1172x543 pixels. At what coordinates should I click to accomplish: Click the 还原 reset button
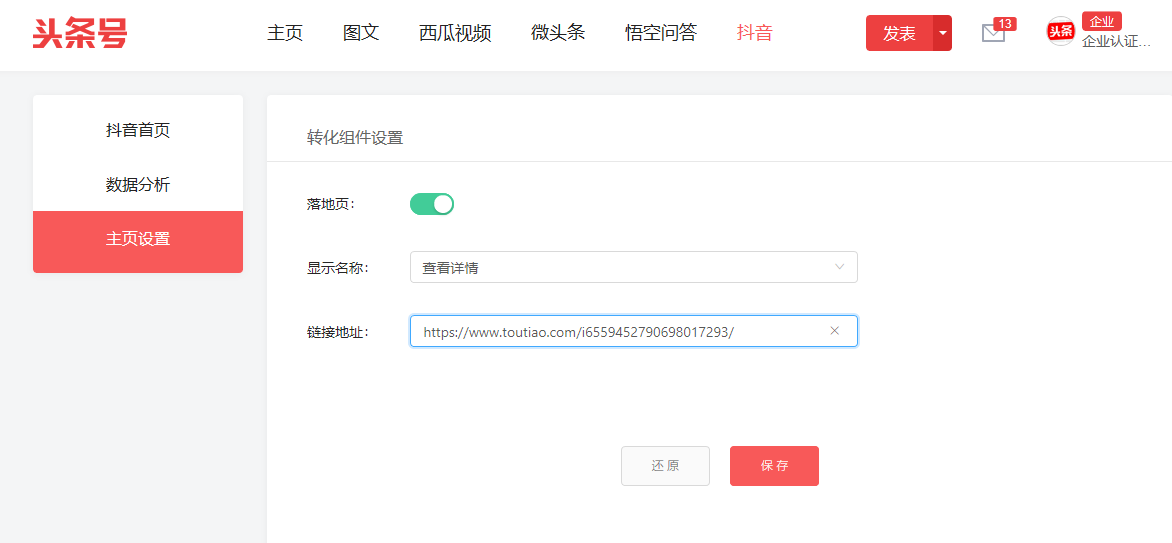[x=665, y=466]
